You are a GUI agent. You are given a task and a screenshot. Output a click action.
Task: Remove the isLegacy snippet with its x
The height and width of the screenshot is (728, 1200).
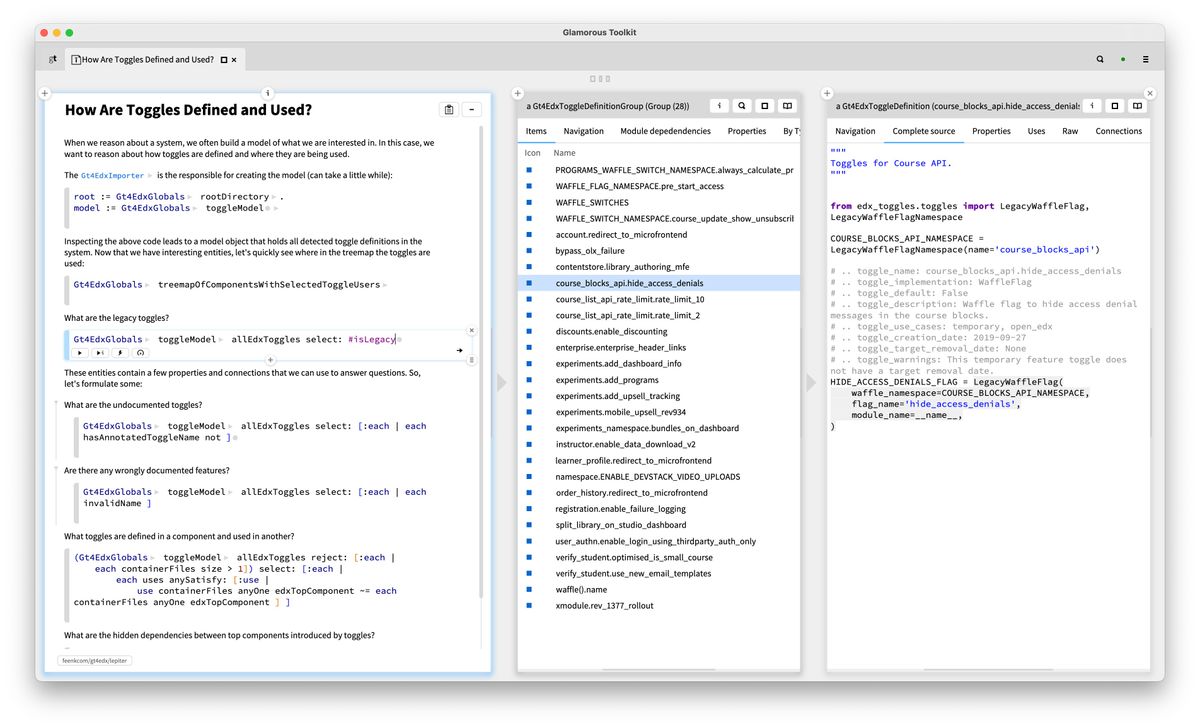tap(472, 330)
